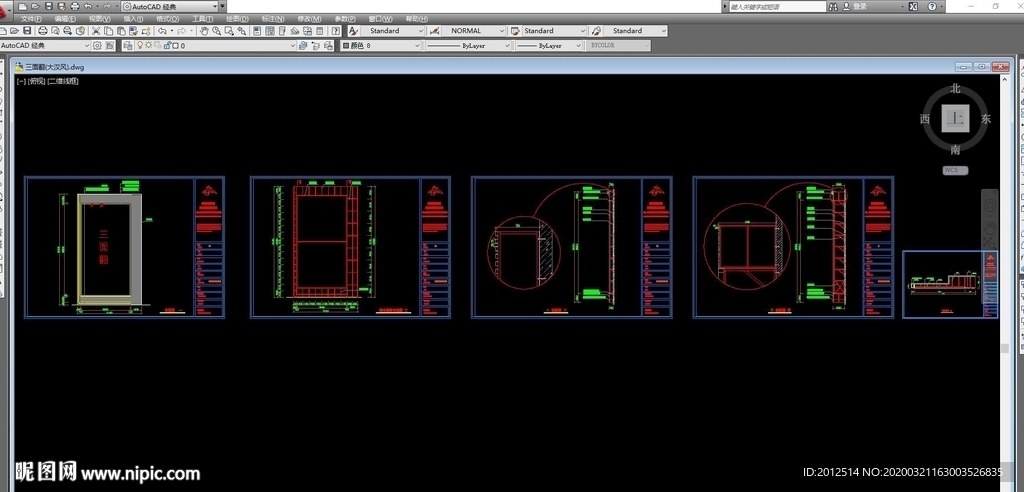
Task: Click Help question mark in standard toolbar
Action: pos(336,31)
